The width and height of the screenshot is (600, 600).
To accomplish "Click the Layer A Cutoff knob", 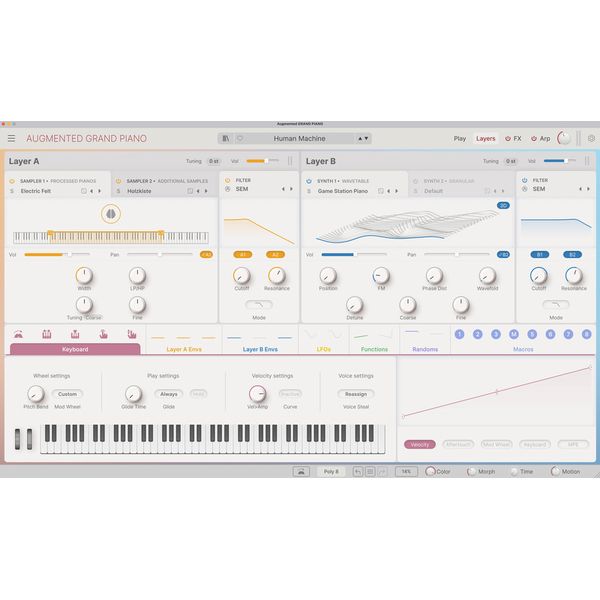I will click(241, 276).
